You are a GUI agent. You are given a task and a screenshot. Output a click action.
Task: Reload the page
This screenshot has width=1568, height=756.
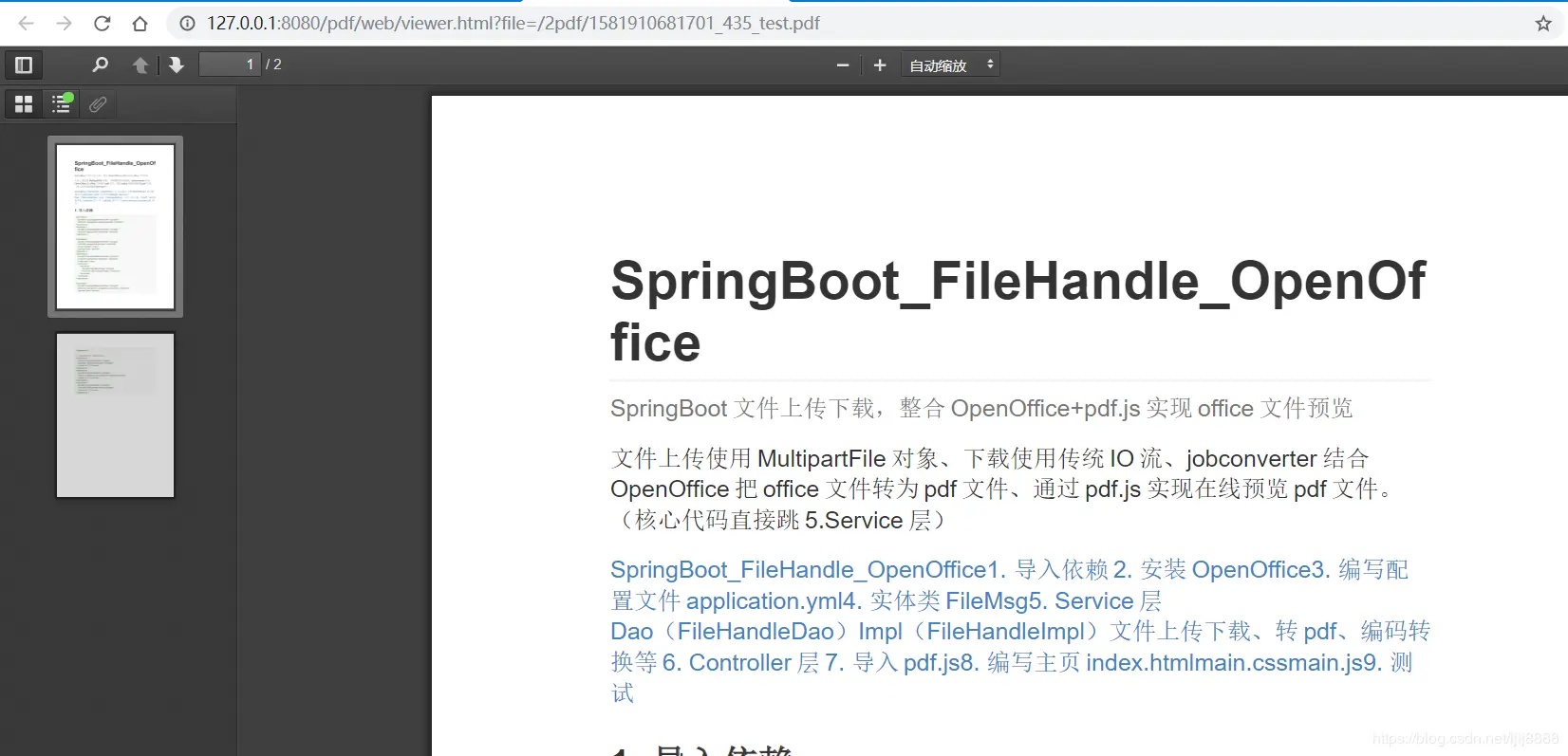[103, 23]
